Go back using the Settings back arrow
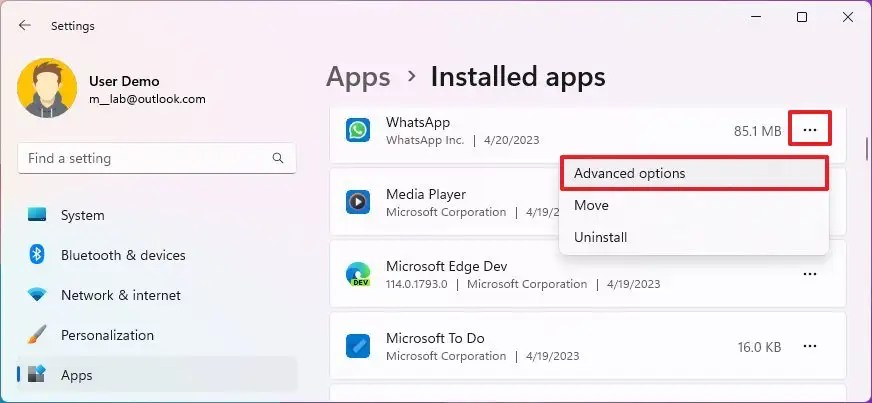Image resolution: width=872 pixels, height=403 pixels. point(24,26)
